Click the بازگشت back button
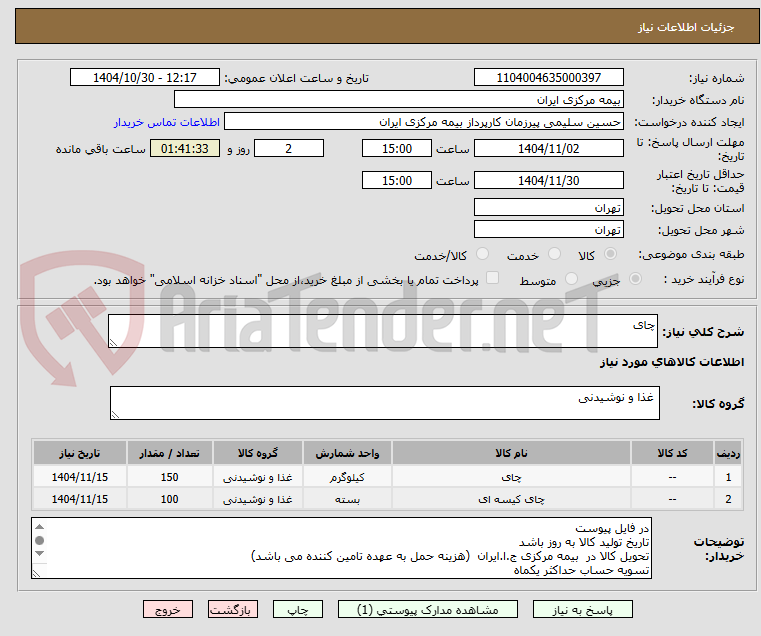Image resolution: width=761 pixels, height=636 pixels. click(233, 609)
